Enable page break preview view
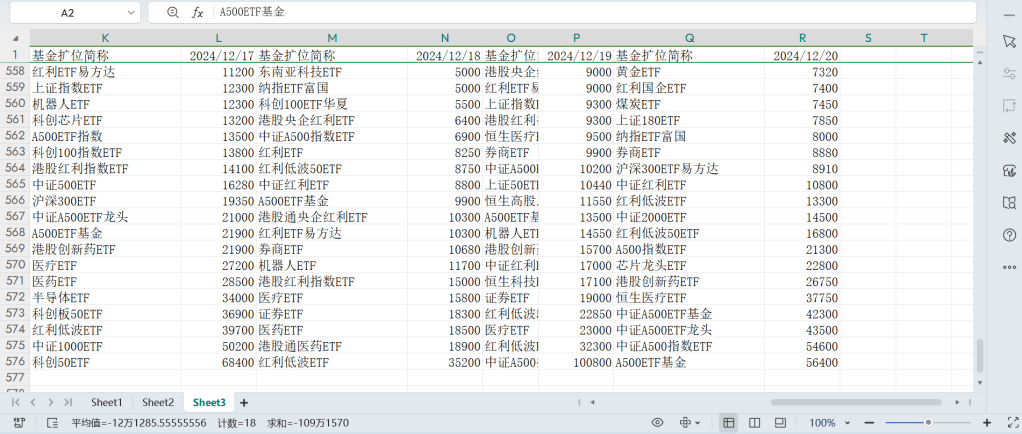 click(779, 423)
